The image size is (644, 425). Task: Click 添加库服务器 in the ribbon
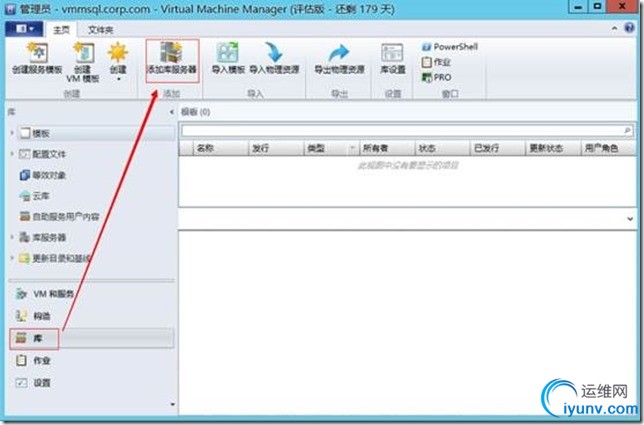[x=172, y=59]
